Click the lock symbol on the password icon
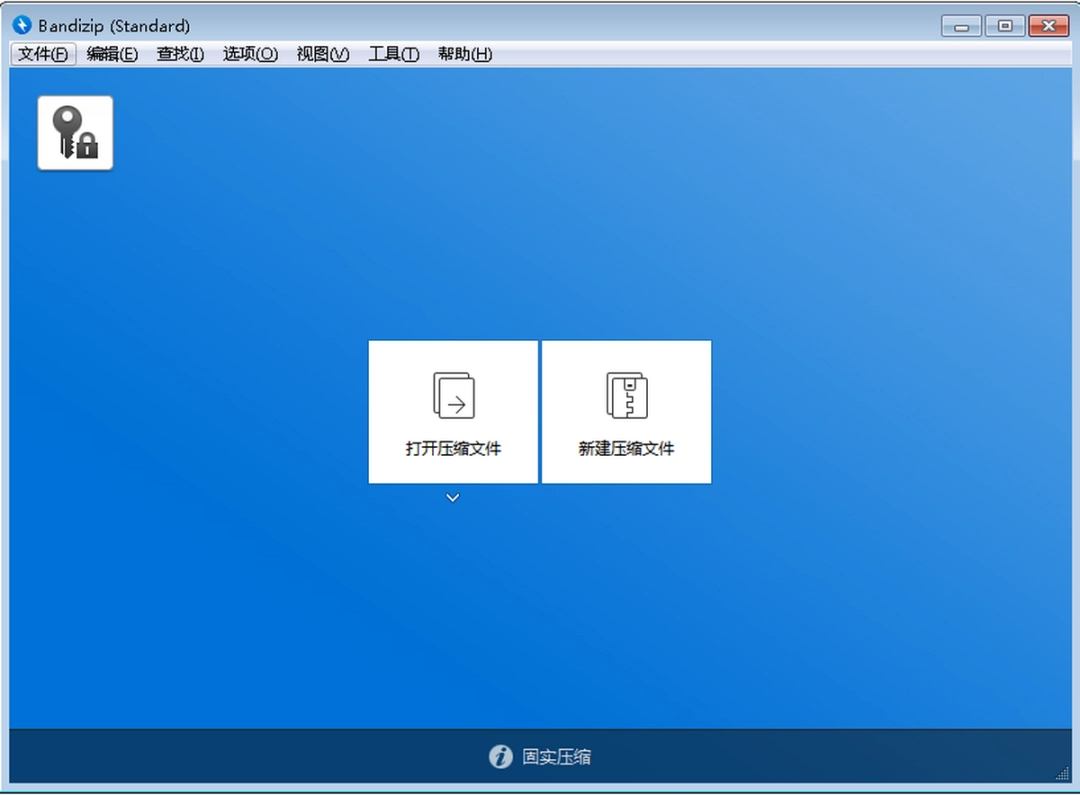Image resolution: width=1080 pixels, height=795 pixels. (85, 147)
